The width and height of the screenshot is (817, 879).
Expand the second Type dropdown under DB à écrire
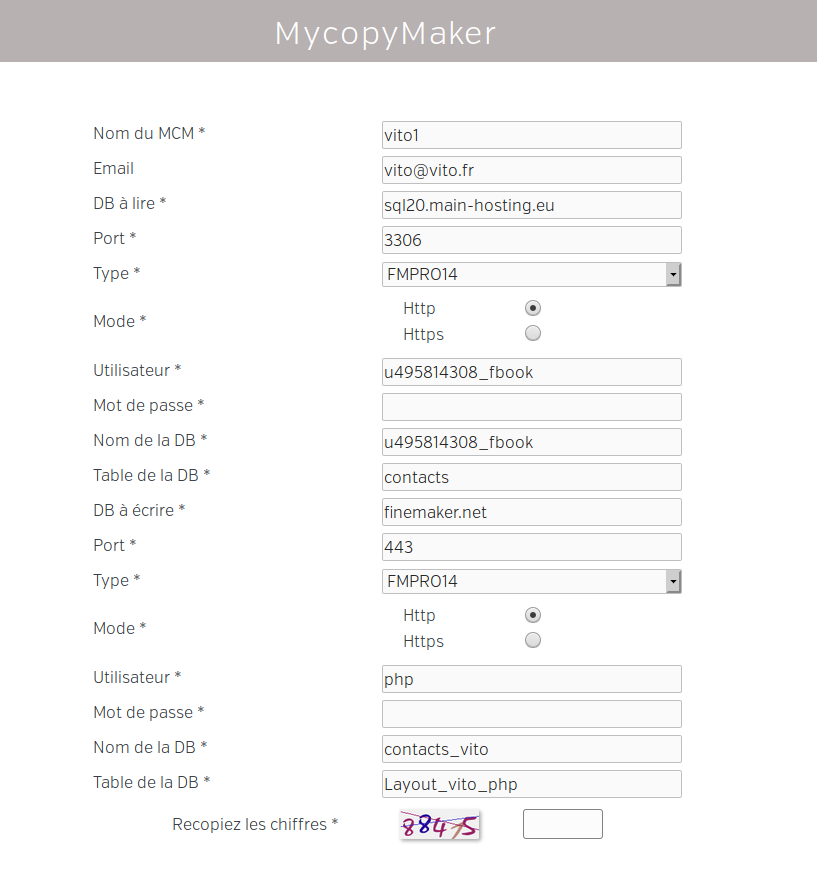tap(531, 581)
